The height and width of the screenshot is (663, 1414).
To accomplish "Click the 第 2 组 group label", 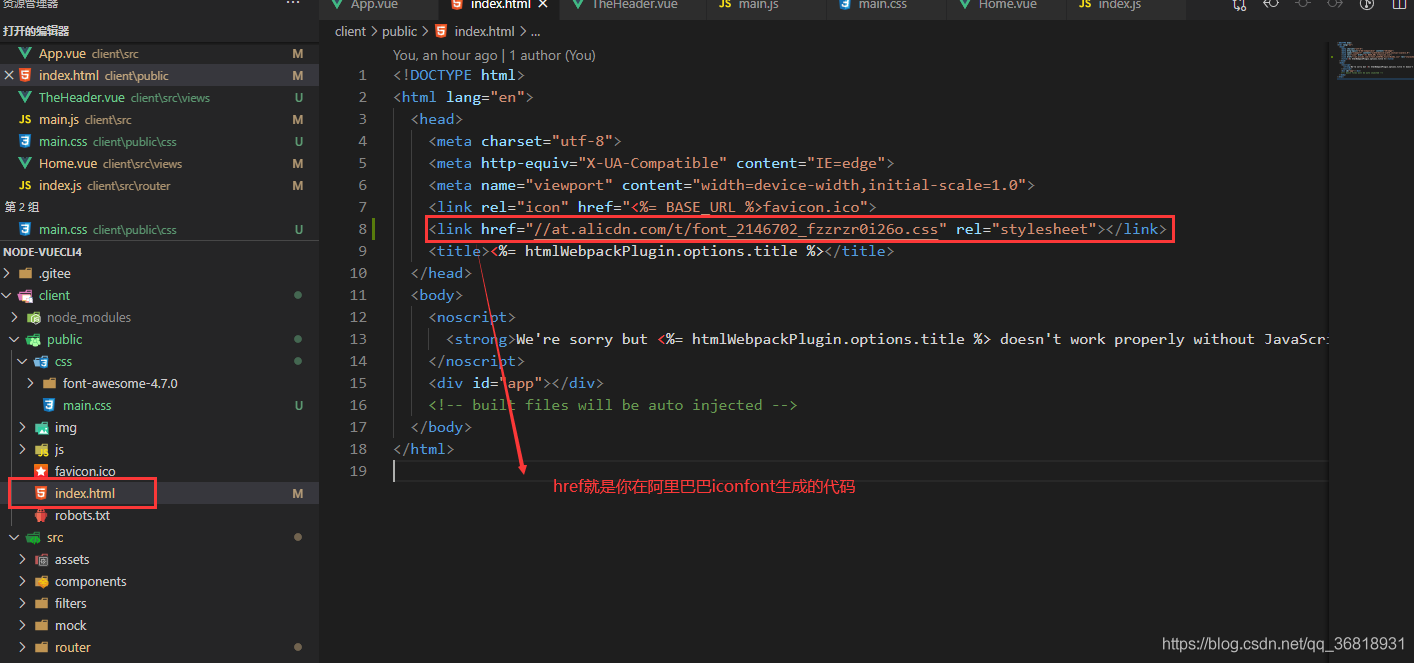I will click(x=22, y=207).
